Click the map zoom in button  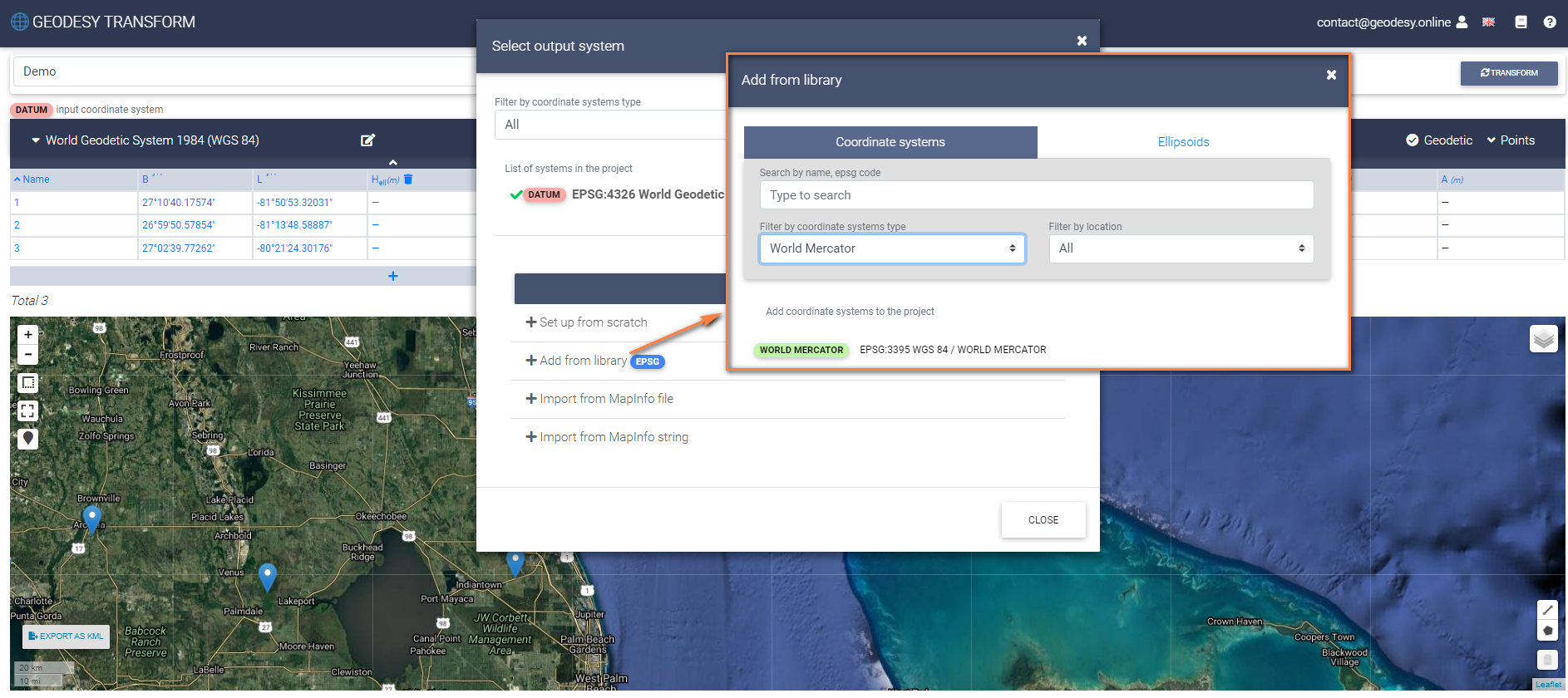(x=28, y=335)
